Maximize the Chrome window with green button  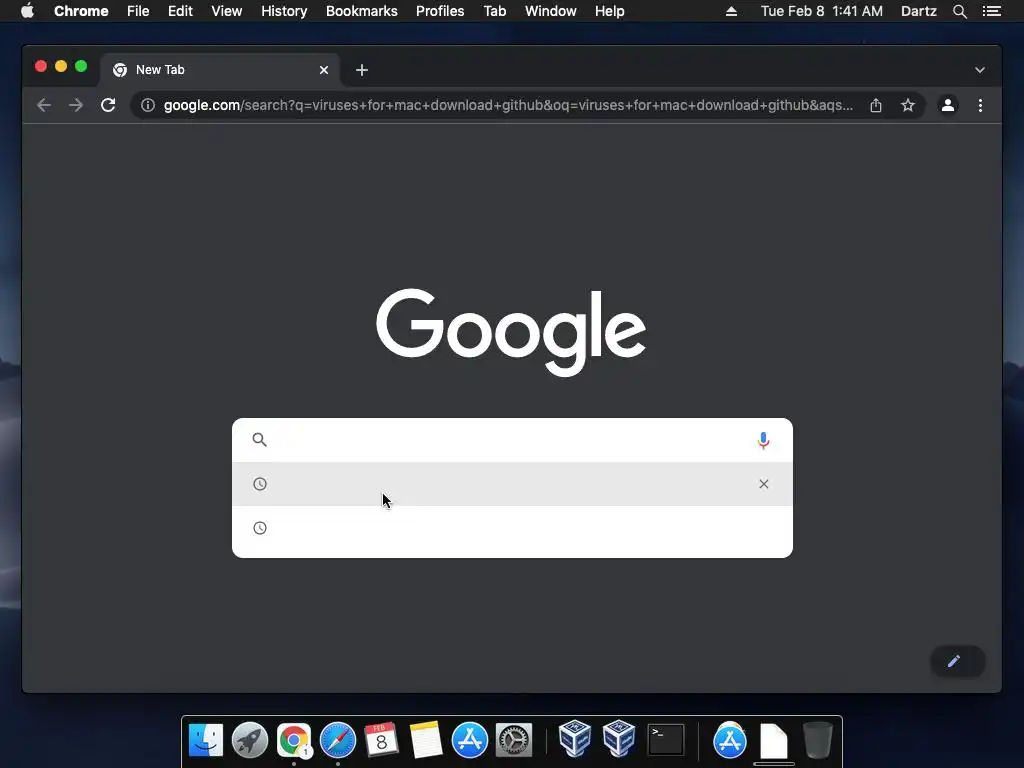point(81,66)
